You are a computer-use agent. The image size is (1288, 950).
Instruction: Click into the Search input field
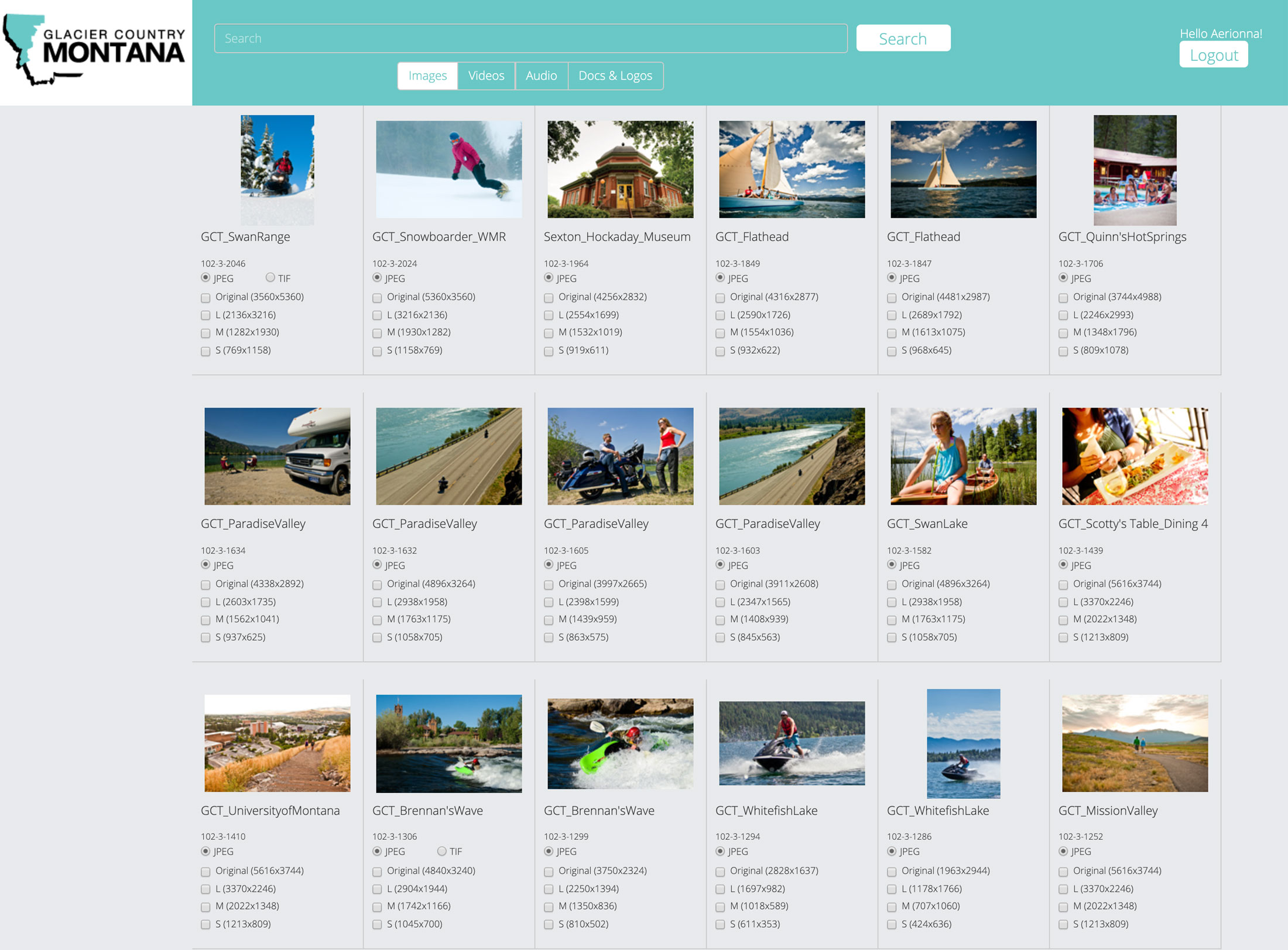click(x=530, y=39)
